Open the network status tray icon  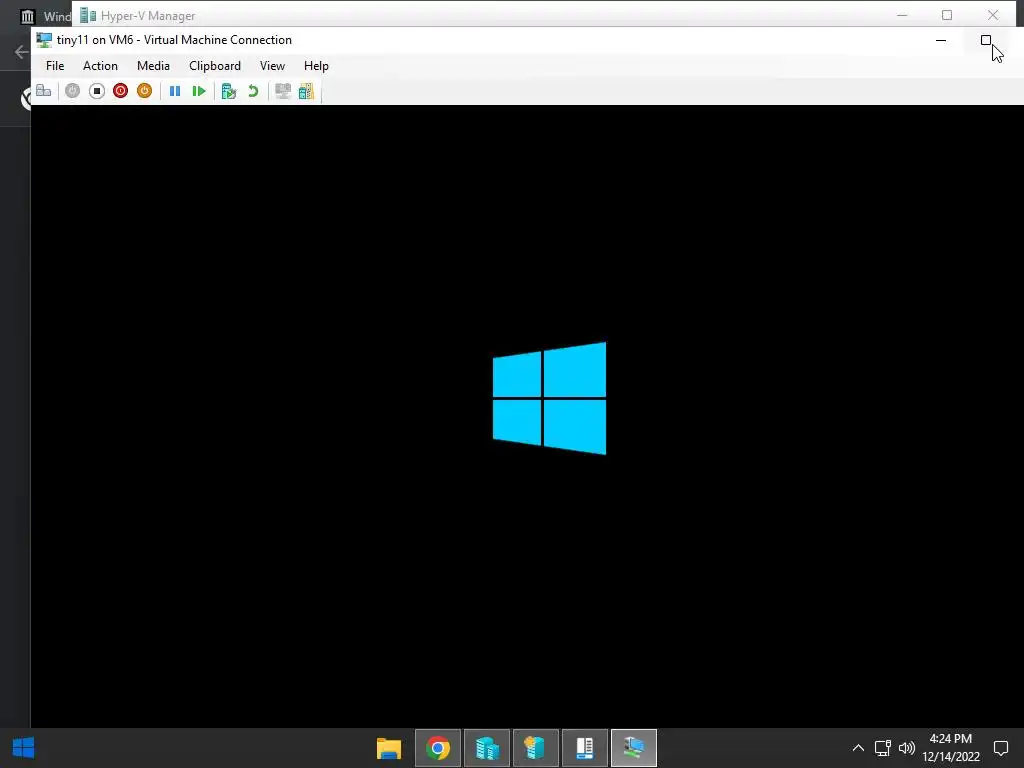883,748
